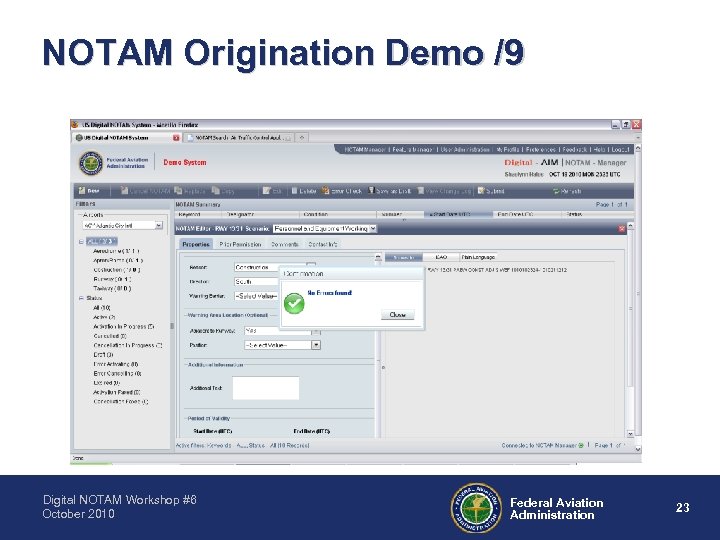The height and width of the screenshot is (540, 720).
Task: Switch to the Comments tab
Action: click(285, 244)
